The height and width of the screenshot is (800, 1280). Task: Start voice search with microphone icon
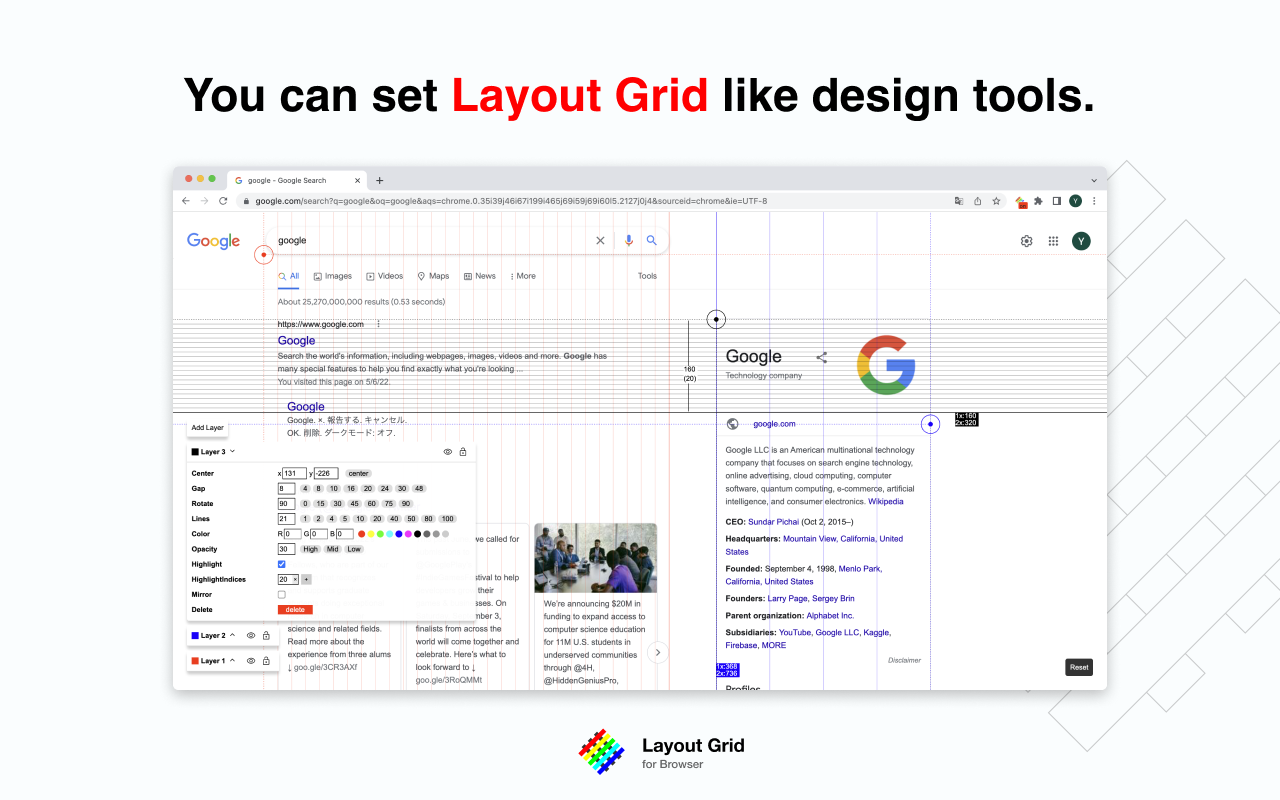[629, 240]
